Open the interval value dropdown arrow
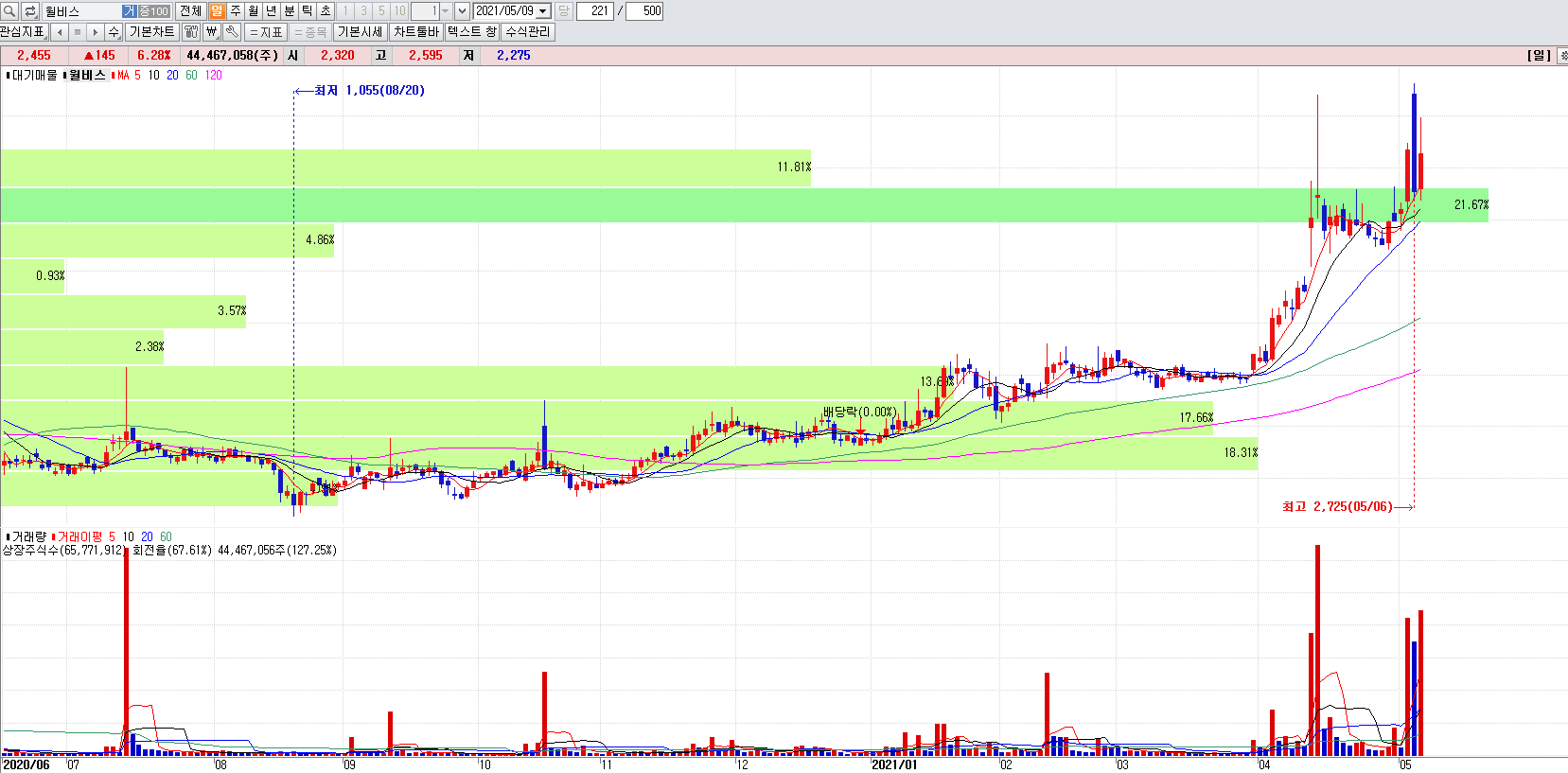This screenshot has width=1568, height=773. [445, 11]
